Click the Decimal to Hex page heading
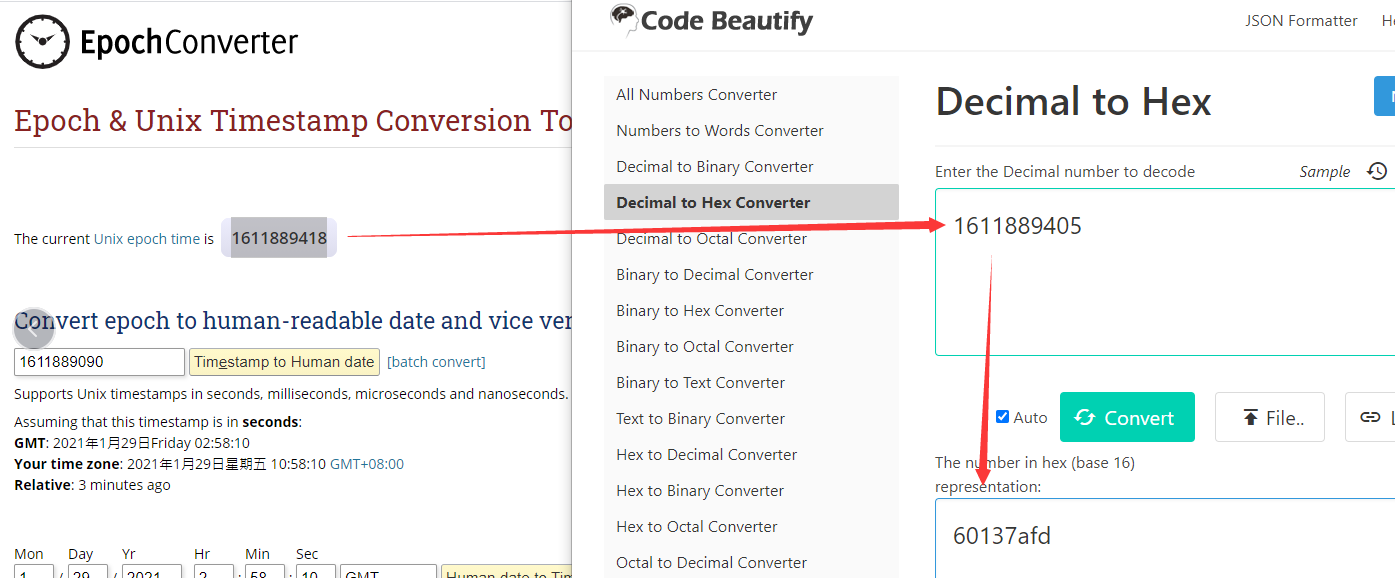1395x578 pixels. coord(1073,102)
